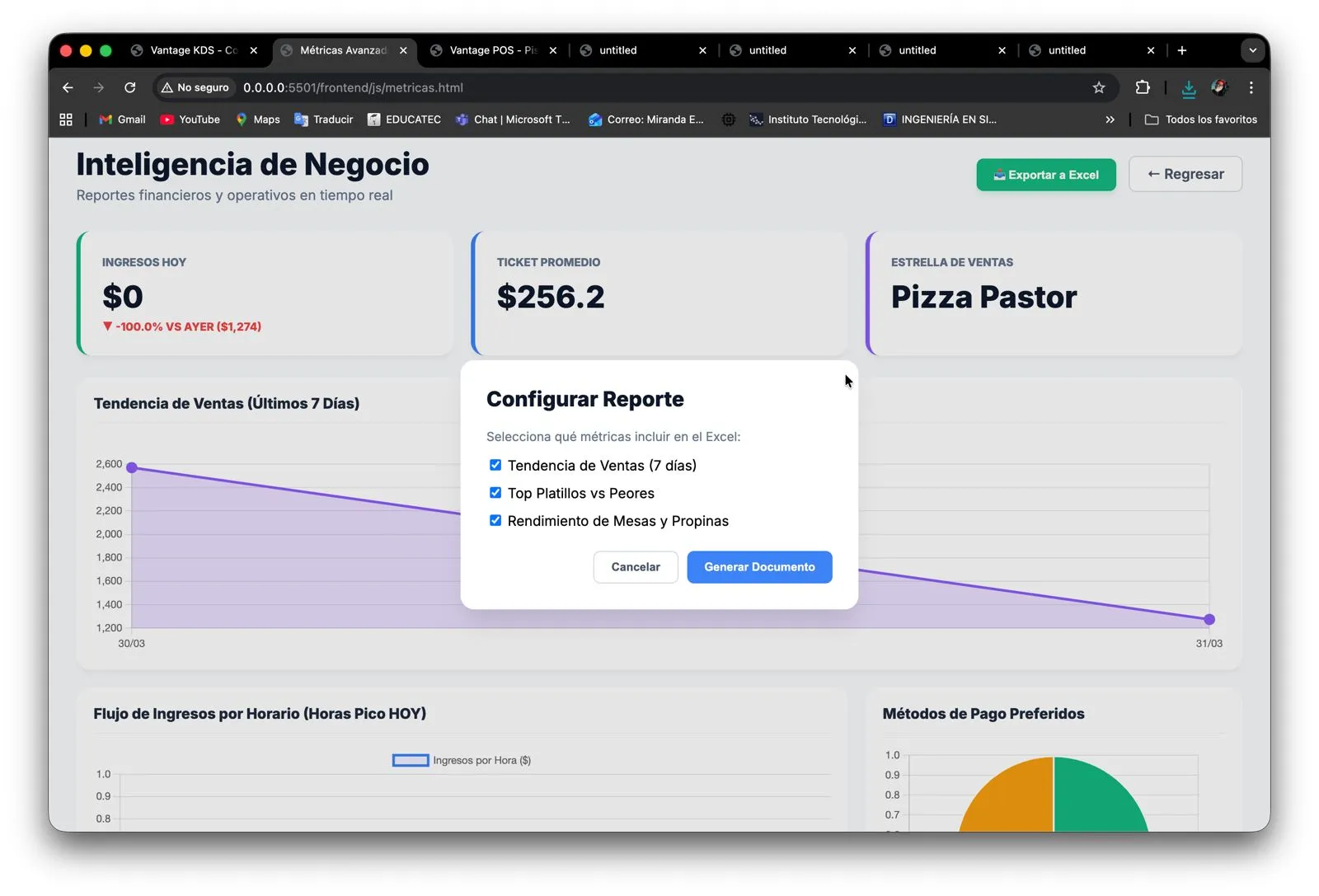Image resolution: width=1319 pixels, height=896 pixels.
Task: Toggle the Ingresos por Hora legend swatch
Action: click(411, 760)
